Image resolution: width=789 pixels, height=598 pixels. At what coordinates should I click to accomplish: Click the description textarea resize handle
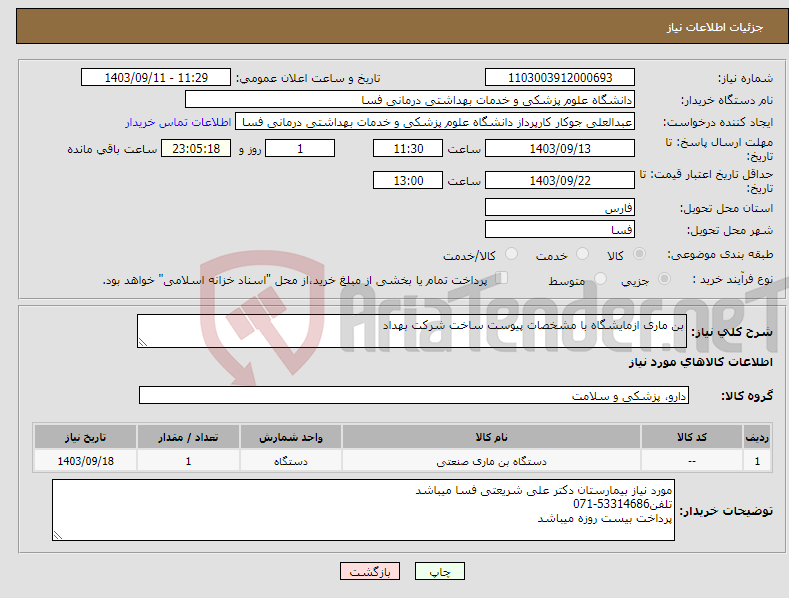click(x=143, y=342)
